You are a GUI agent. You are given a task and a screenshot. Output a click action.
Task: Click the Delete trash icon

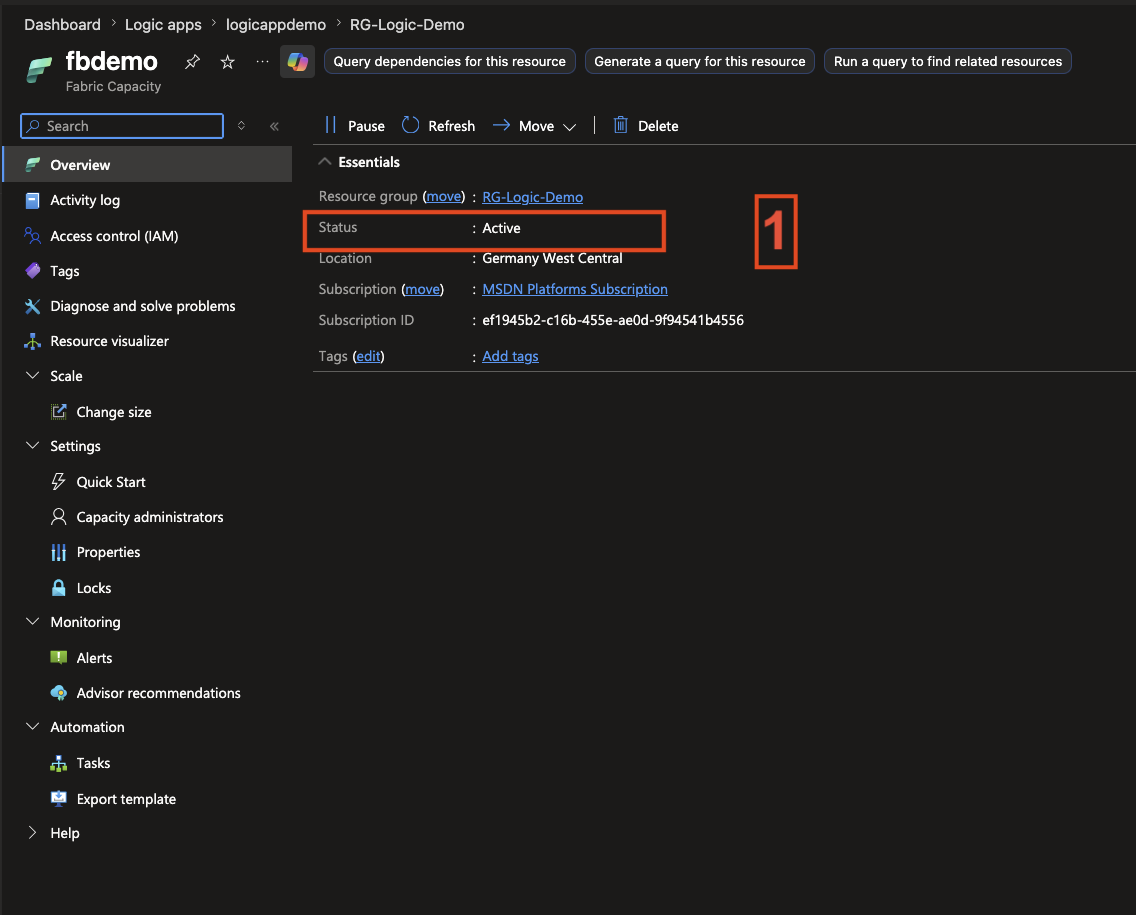[620, 125]
